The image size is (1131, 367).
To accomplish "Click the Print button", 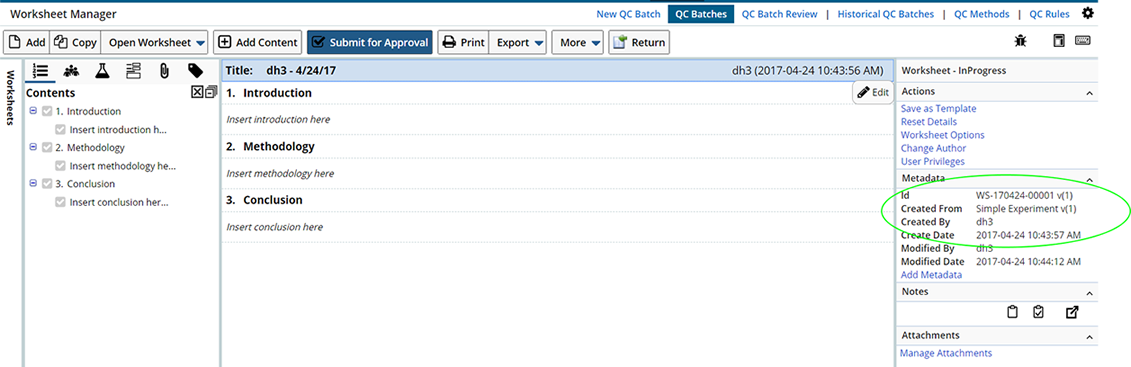I will coord(463,43).
